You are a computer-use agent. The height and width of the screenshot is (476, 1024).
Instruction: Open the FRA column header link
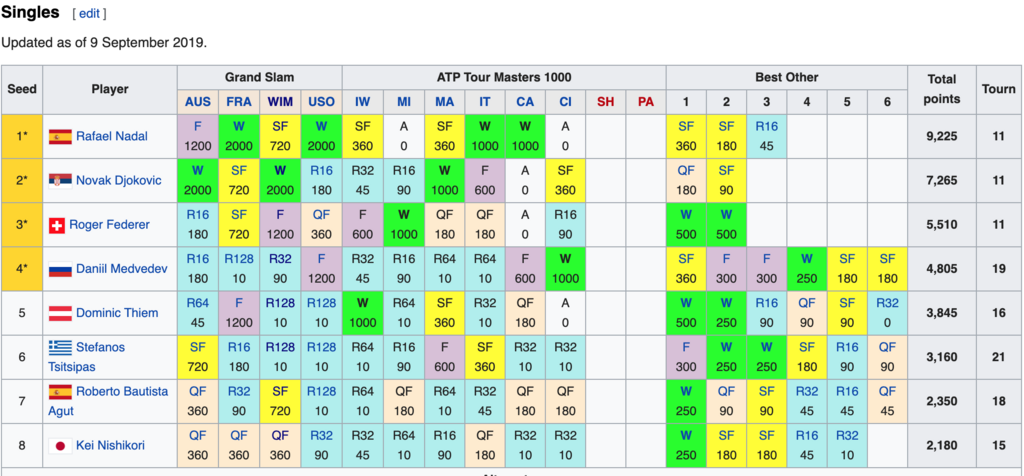click(239, 101)
